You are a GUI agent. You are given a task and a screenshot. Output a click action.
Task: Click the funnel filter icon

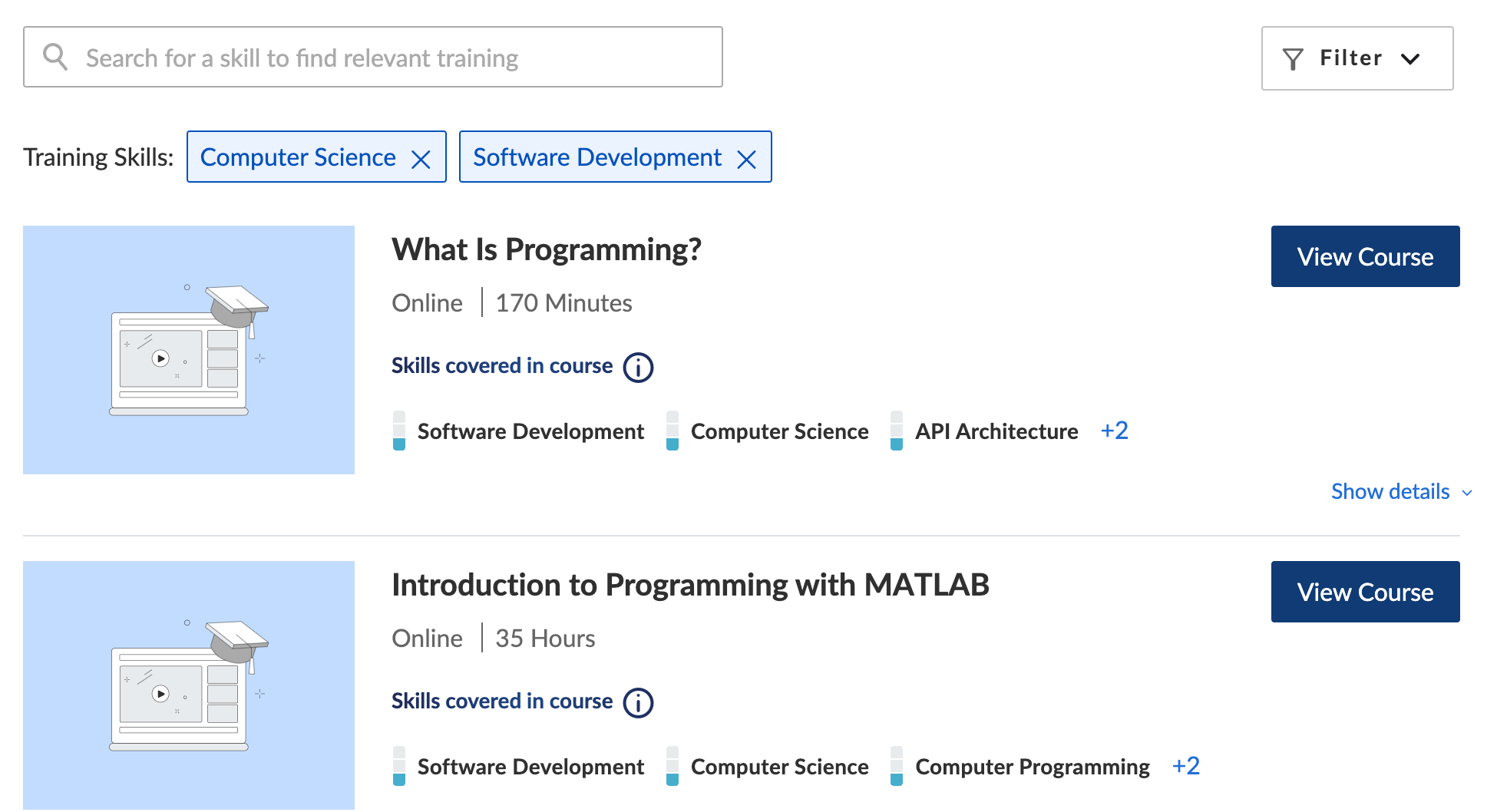(1293, 59)
